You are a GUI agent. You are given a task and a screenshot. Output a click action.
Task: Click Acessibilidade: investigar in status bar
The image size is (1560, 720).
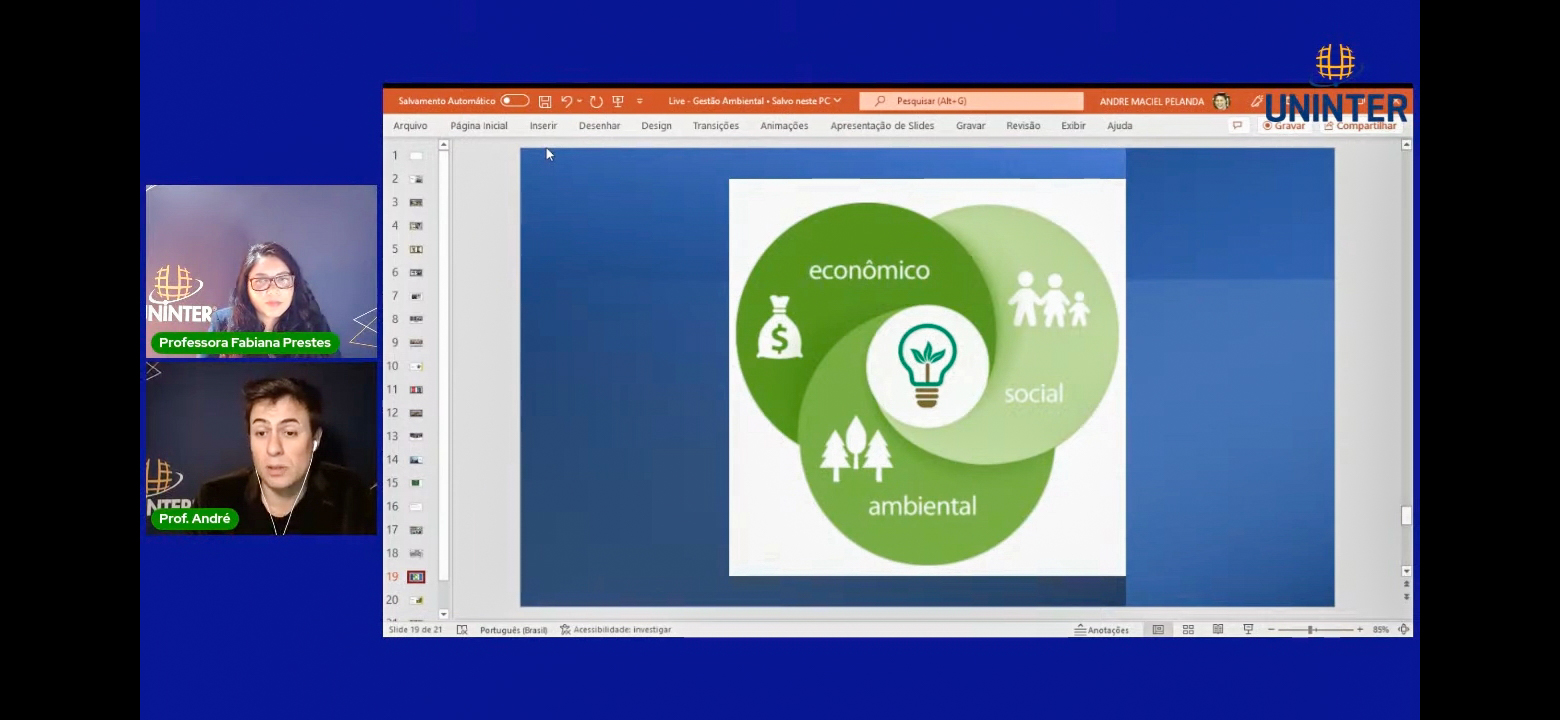click(615, 630)
